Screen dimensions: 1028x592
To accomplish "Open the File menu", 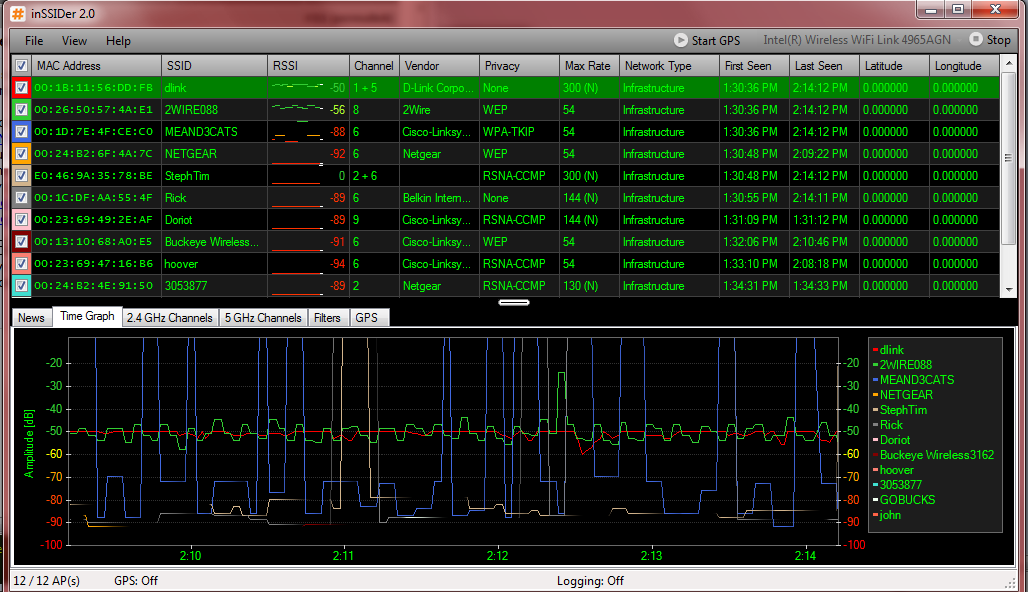I will click(x=34, y=41).
